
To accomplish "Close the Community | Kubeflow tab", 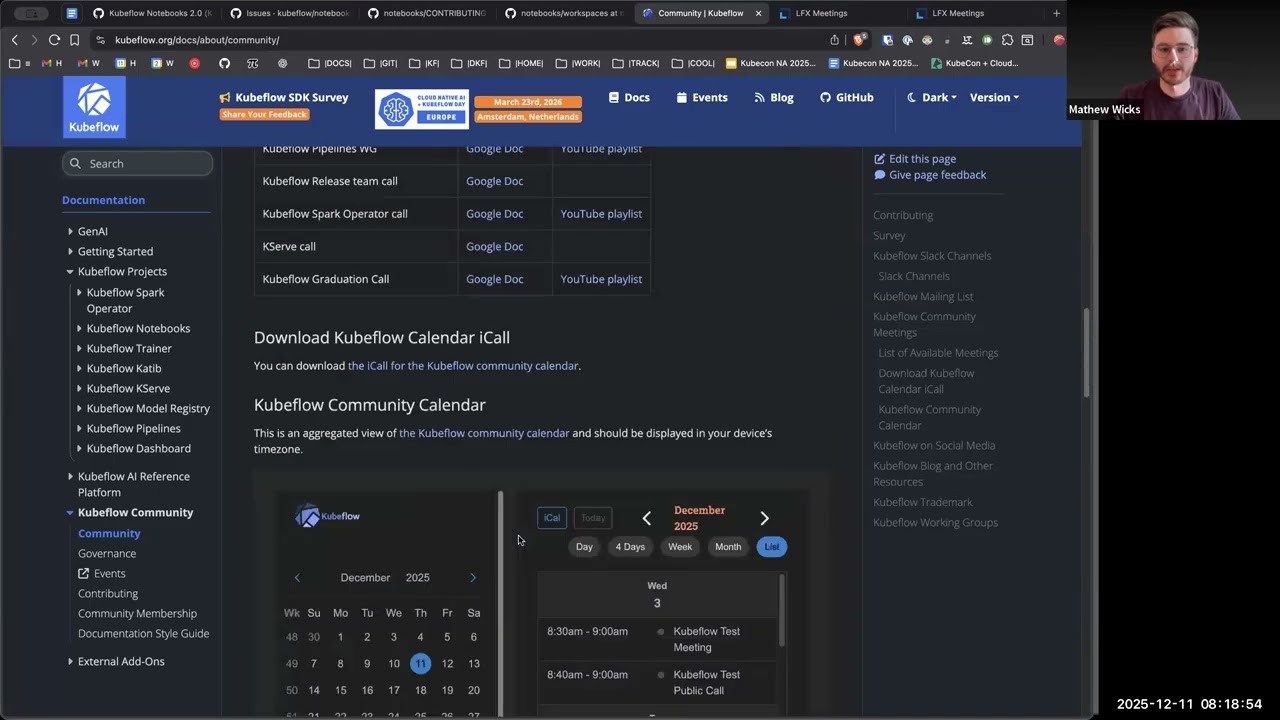I will pos(758,13).
